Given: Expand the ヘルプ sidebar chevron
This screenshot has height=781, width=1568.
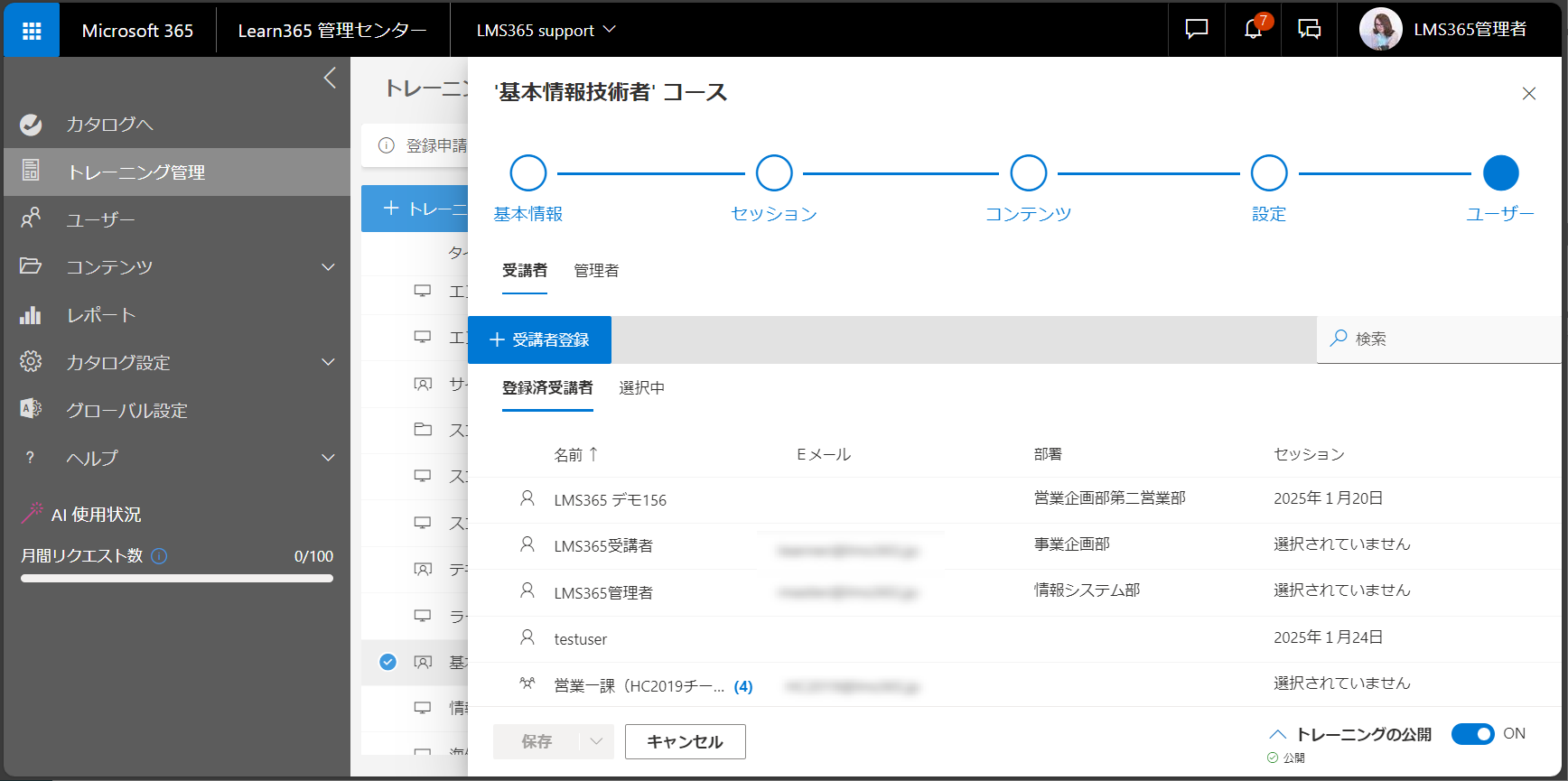Looking at the screenshot, I should tap(329, 458).
